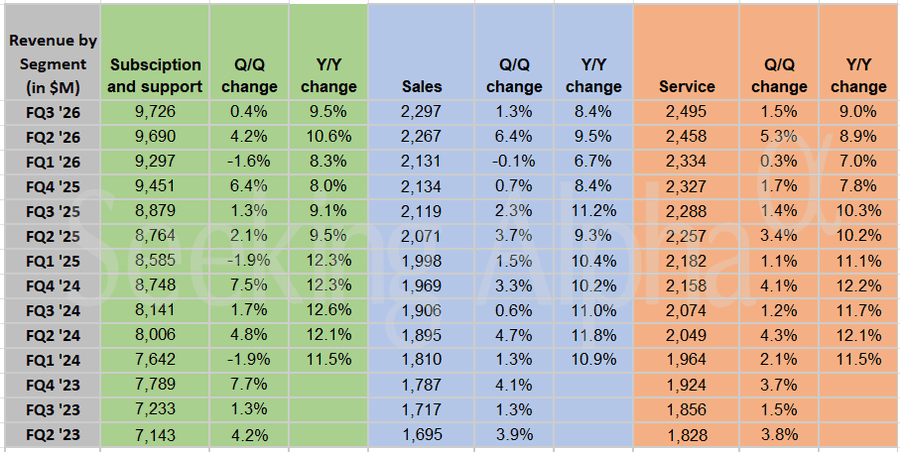Image resolution: width=900 pixels, height=452 pixels.
Task: Select the Sales column header cell
Action: pyautogui.click(x=421, y=87)
